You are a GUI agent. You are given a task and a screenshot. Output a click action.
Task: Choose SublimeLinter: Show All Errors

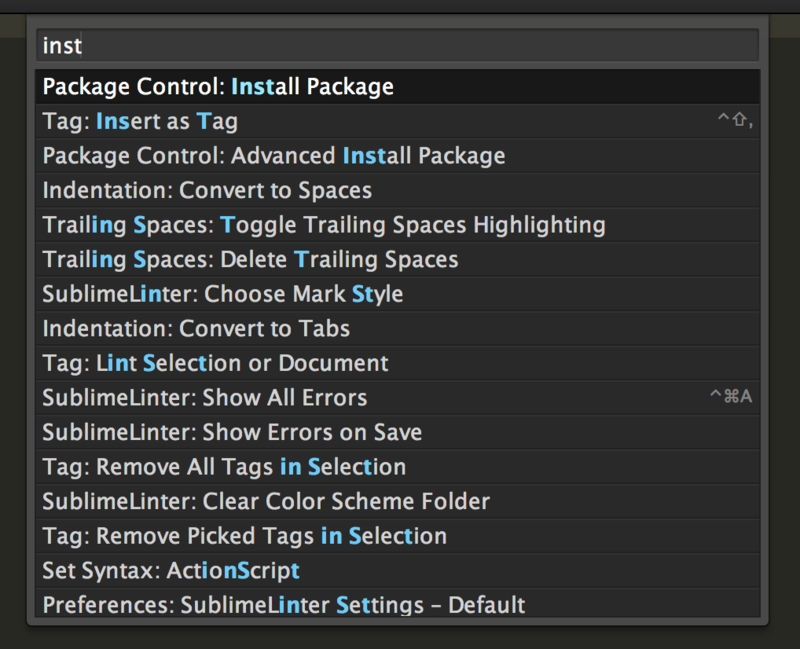pyautogui.click(x=205, y=398)
